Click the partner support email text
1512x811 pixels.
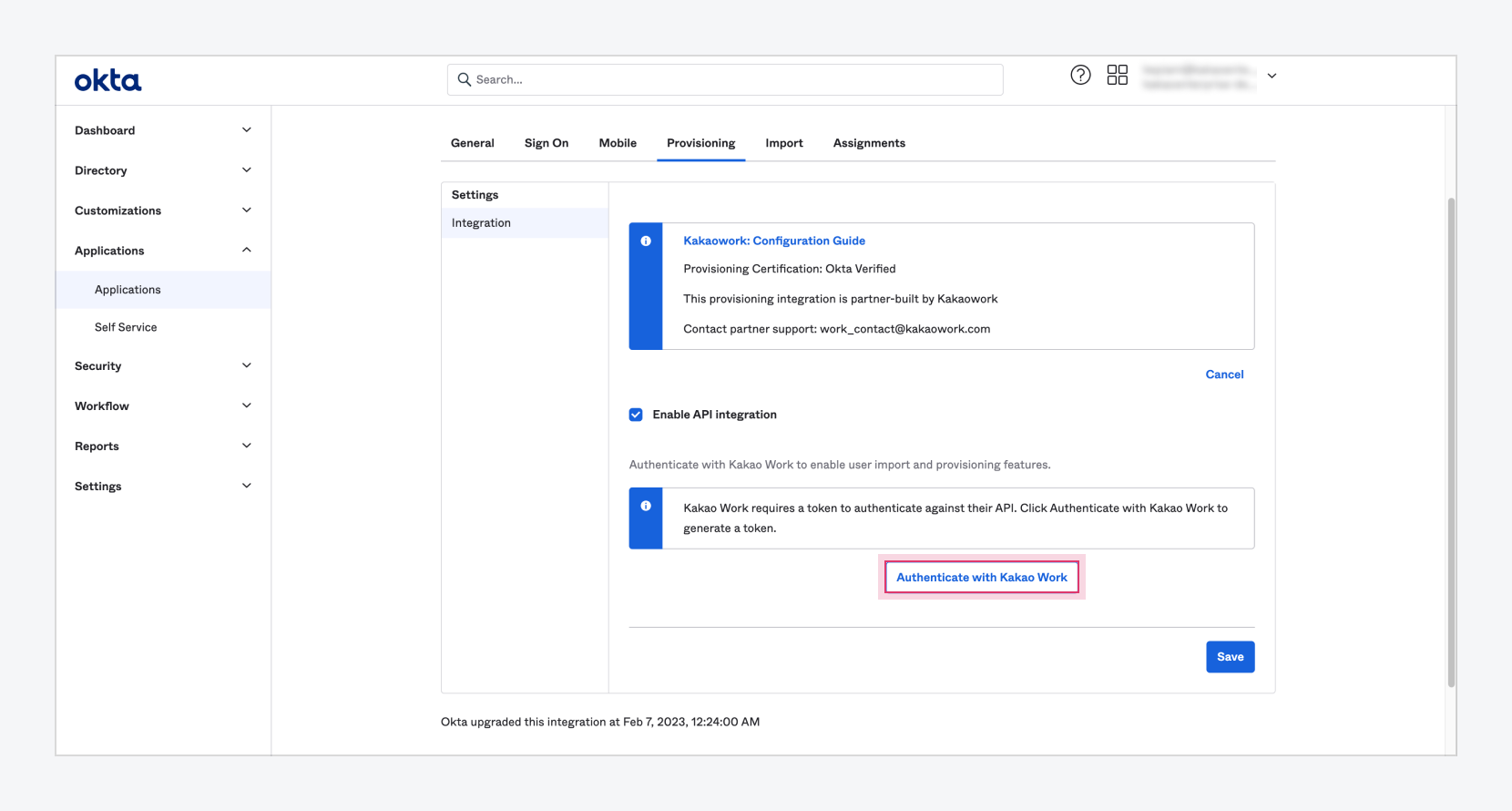click(x=904, y=329)
